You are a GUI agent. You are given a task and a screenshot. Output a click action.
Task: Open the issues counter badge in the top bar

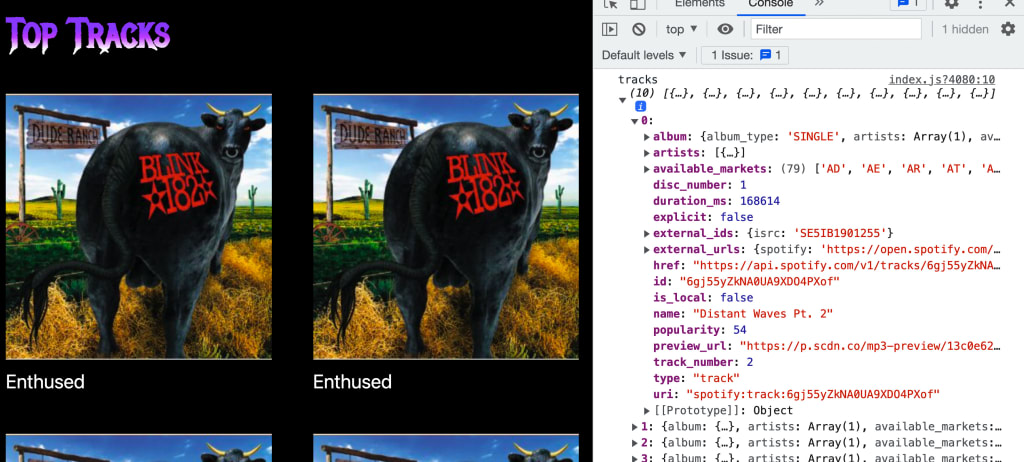[x=908, y=3]
